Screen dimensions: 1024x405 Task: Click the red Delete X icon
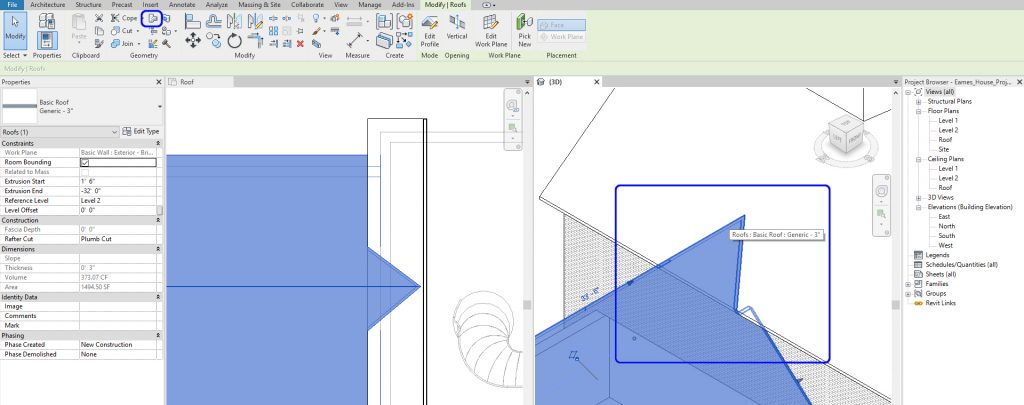point(300,44)
